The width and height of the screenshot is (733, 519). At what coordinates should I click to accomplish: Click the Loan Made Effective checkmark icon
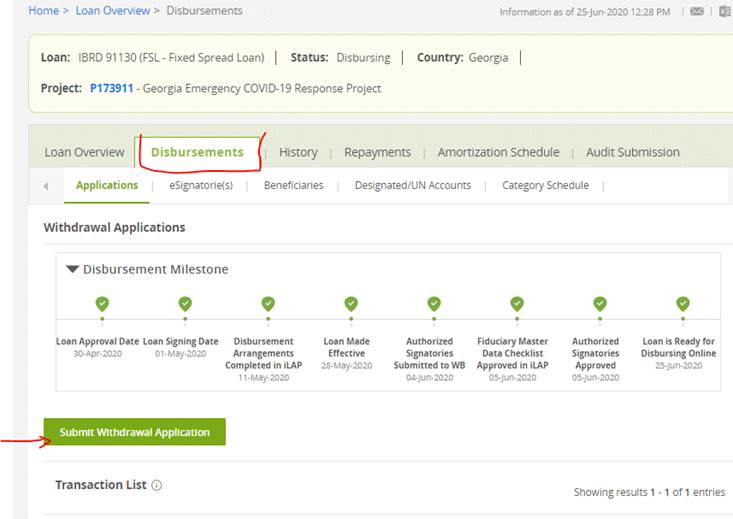point(350,304)
